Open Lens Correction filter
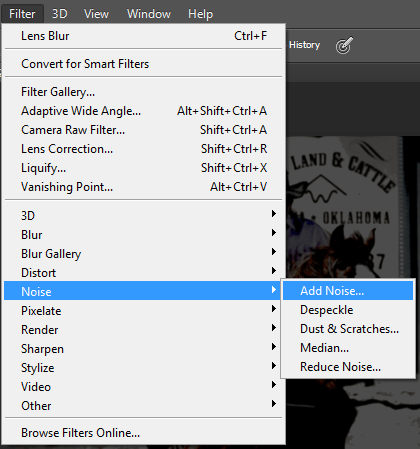The height and width of the screenshot is (449, 420). pyautogui.click(x=144, y=149)
